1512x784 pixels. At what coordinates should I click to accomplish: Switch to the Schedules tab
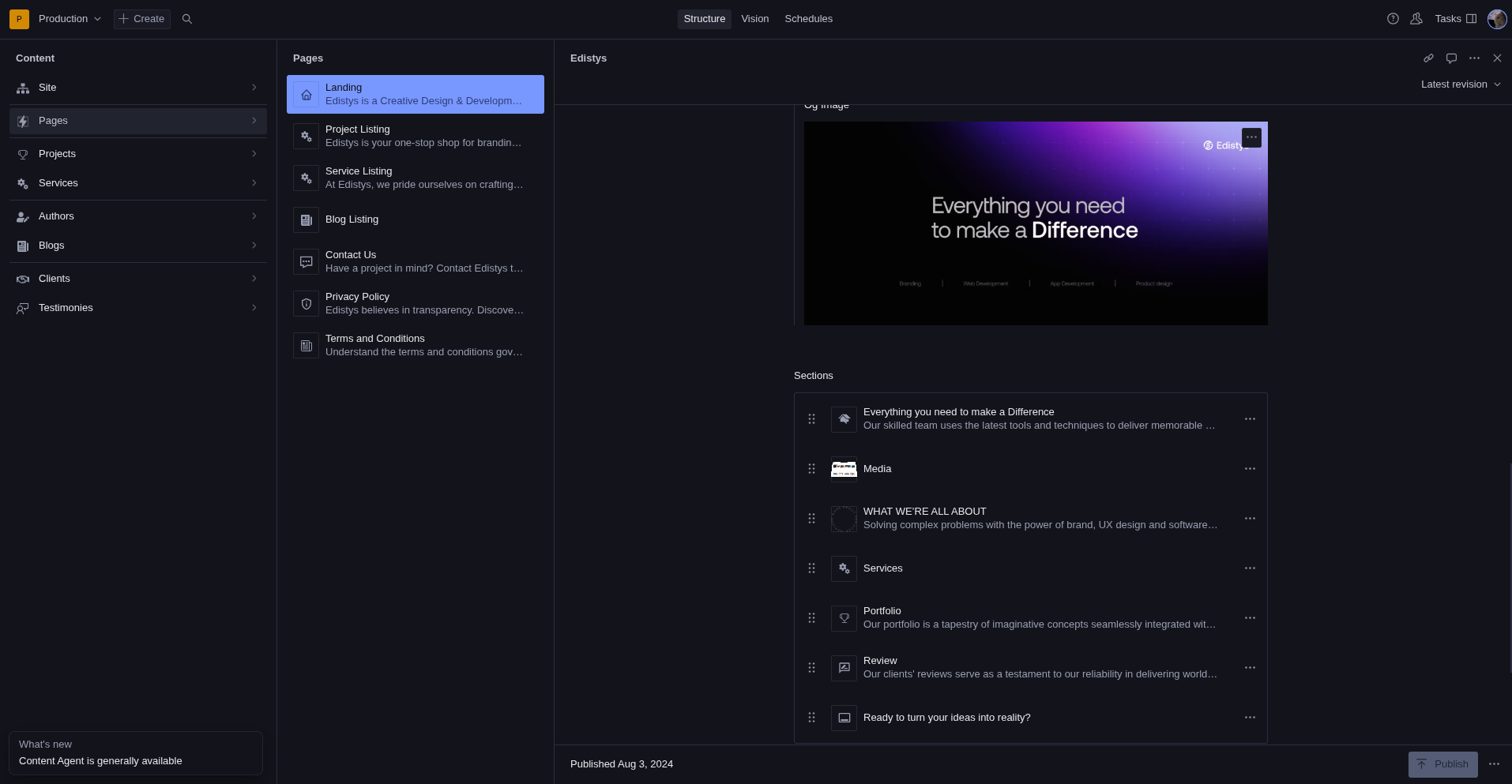tap(809, 19)
